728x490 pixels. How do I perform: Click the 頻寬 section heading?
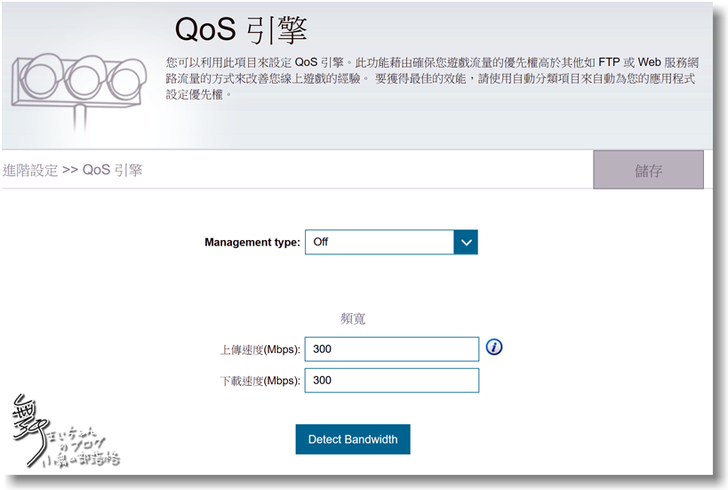tap(353, 318)
